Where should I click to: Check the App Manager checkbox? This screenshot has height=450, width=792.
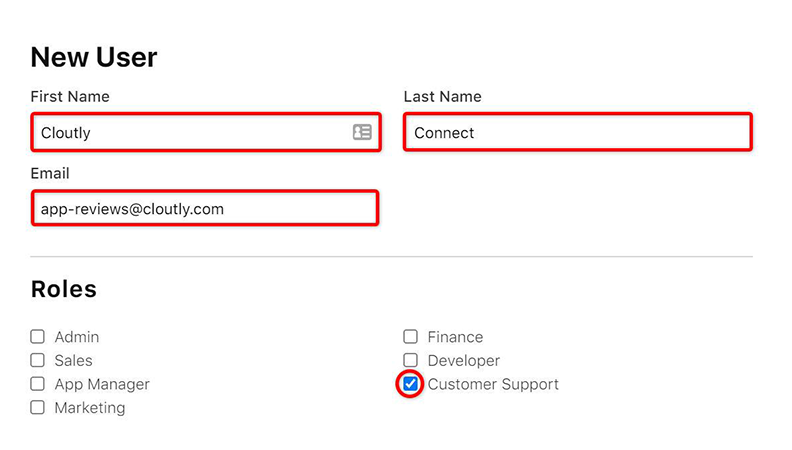(38, 384)
